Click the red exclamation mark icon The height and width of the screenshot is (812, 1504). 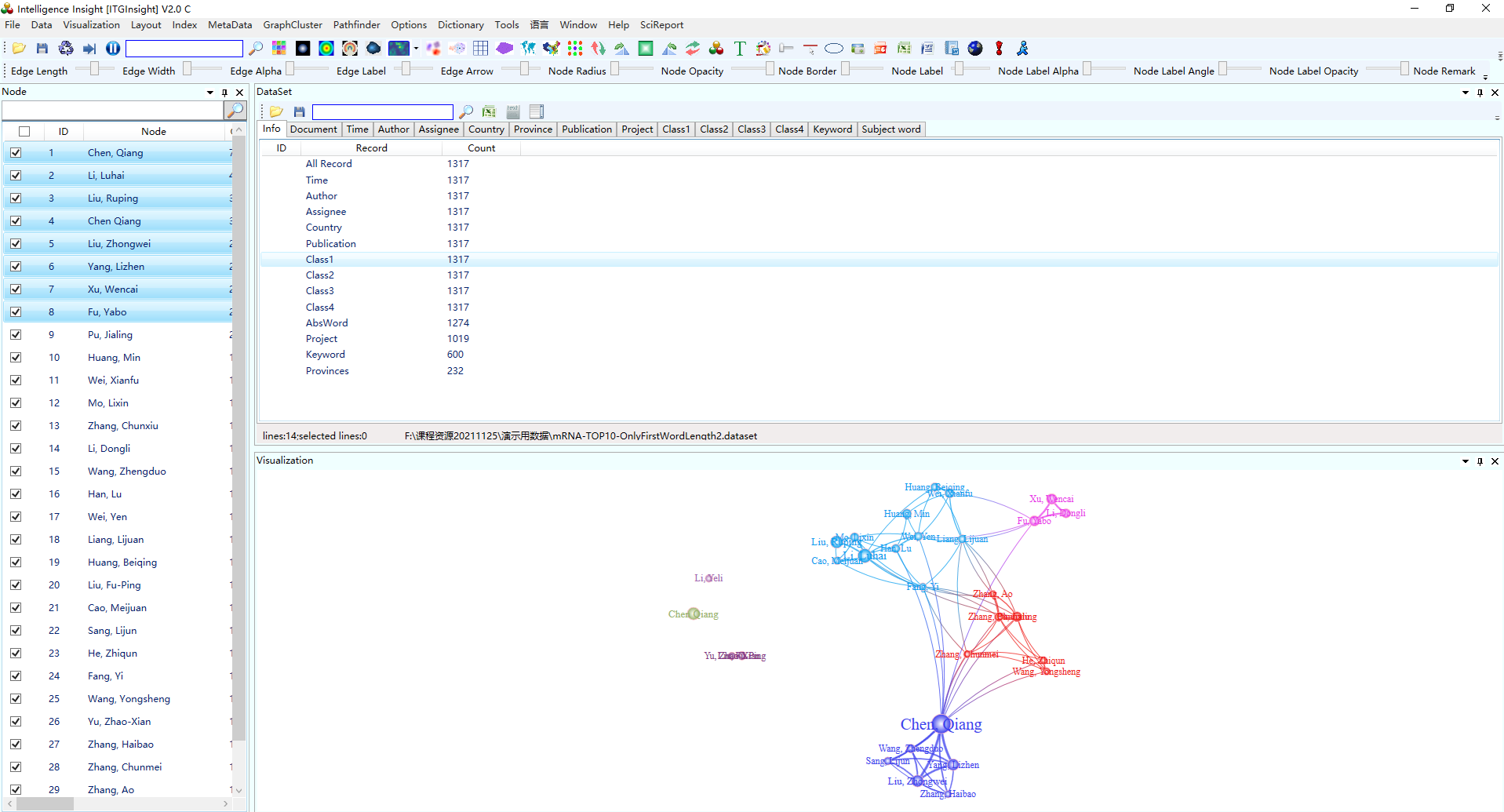[999, 49]
